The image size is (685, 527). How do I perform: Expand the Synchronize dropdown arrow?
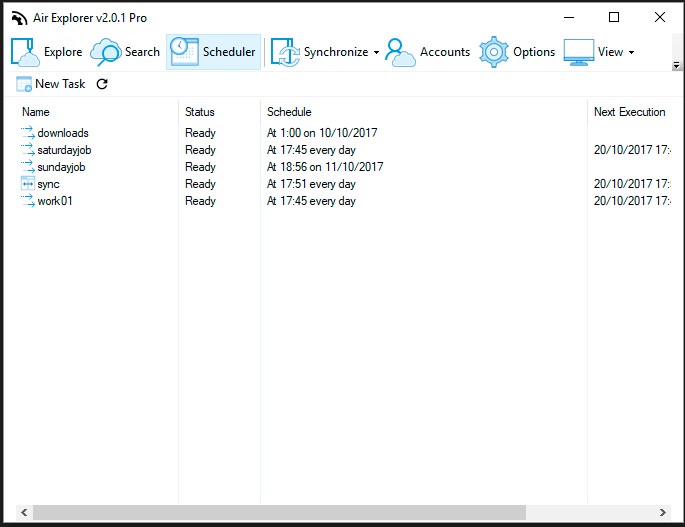(x=377, y=53)
